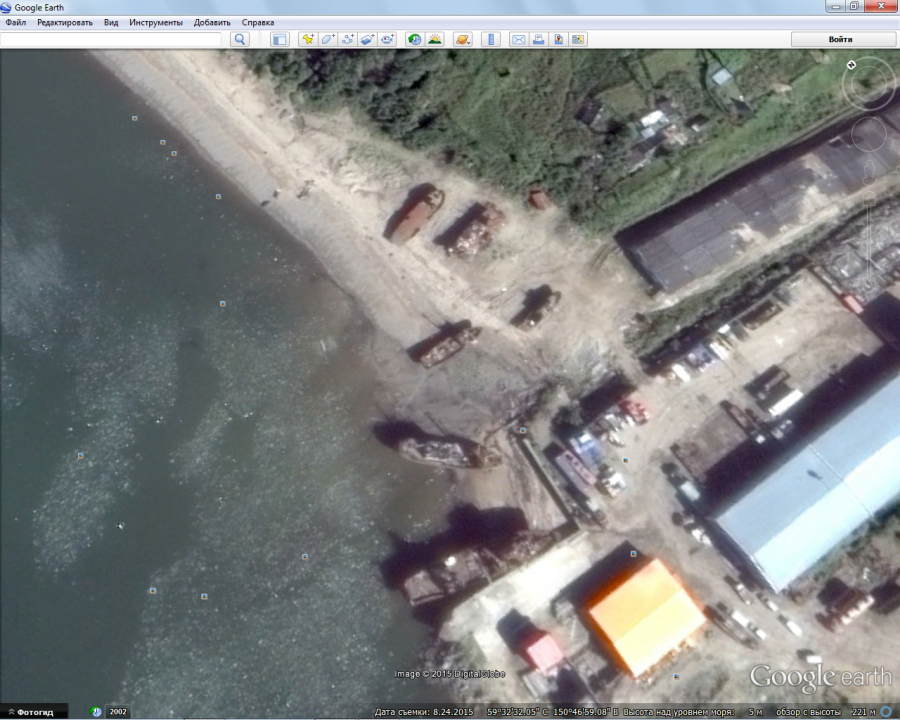900x720 pixels.
Task: Click the N north compass marker
Action: 850,65
